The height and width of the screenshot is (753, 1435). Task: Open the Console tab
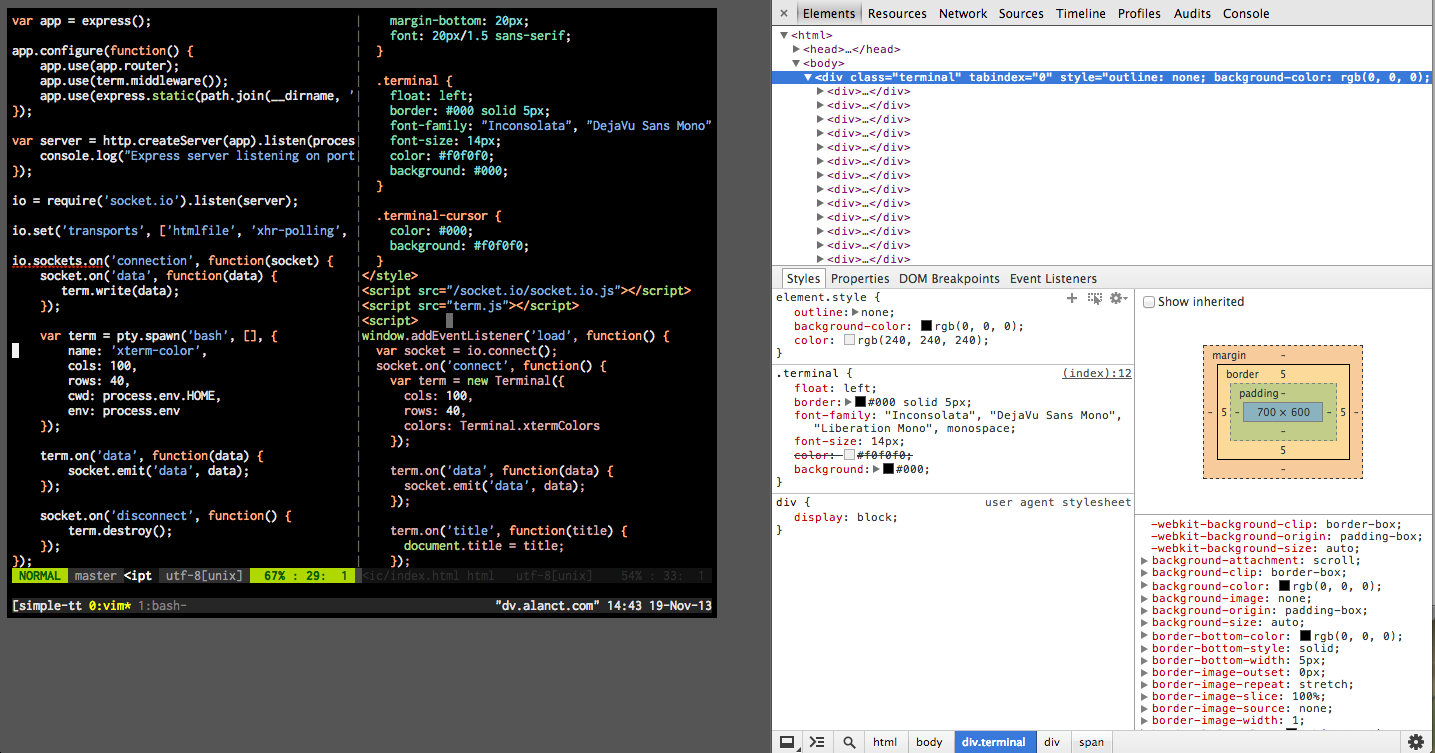pos(1246,14)
